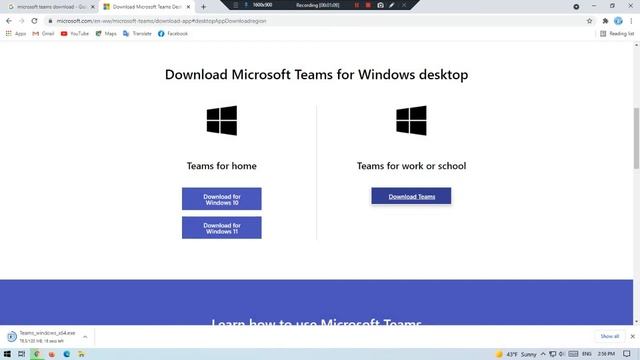
Task: Open the Maps bookmark
Action: click(x=106, y=33)
